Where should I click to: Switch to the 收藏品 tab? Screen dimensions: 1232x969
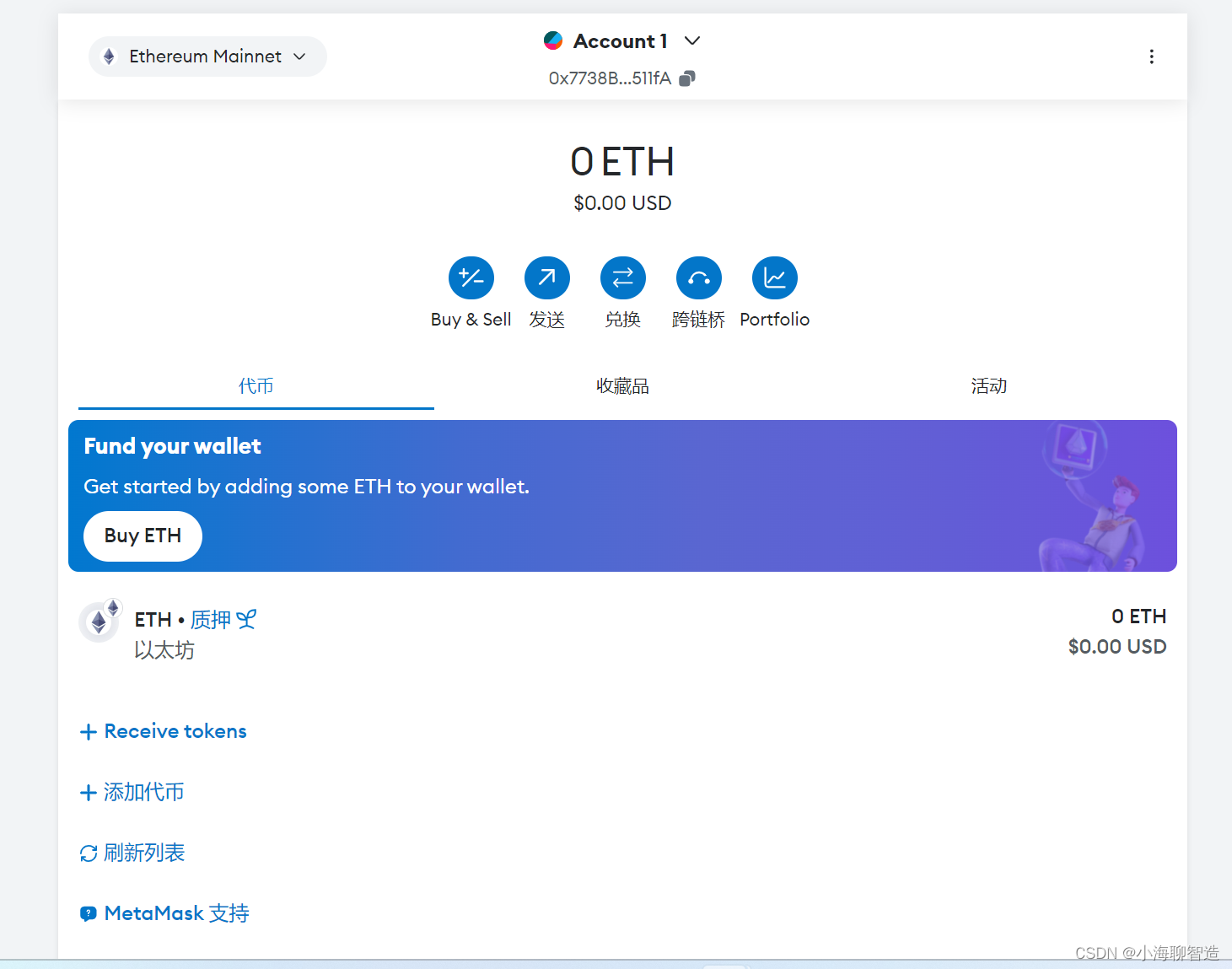pos(622,386)
